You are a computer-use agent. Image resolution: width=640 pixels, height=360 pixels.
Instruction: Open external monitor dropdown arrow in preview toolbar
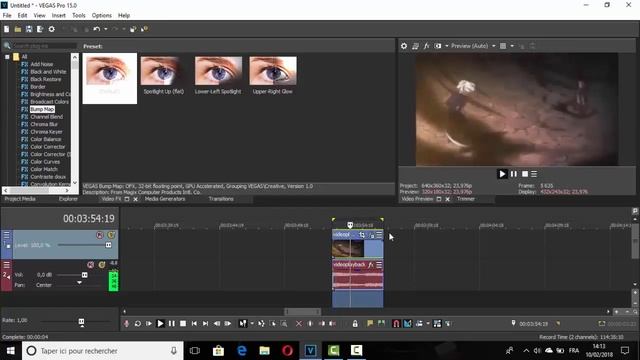point(447,46)
